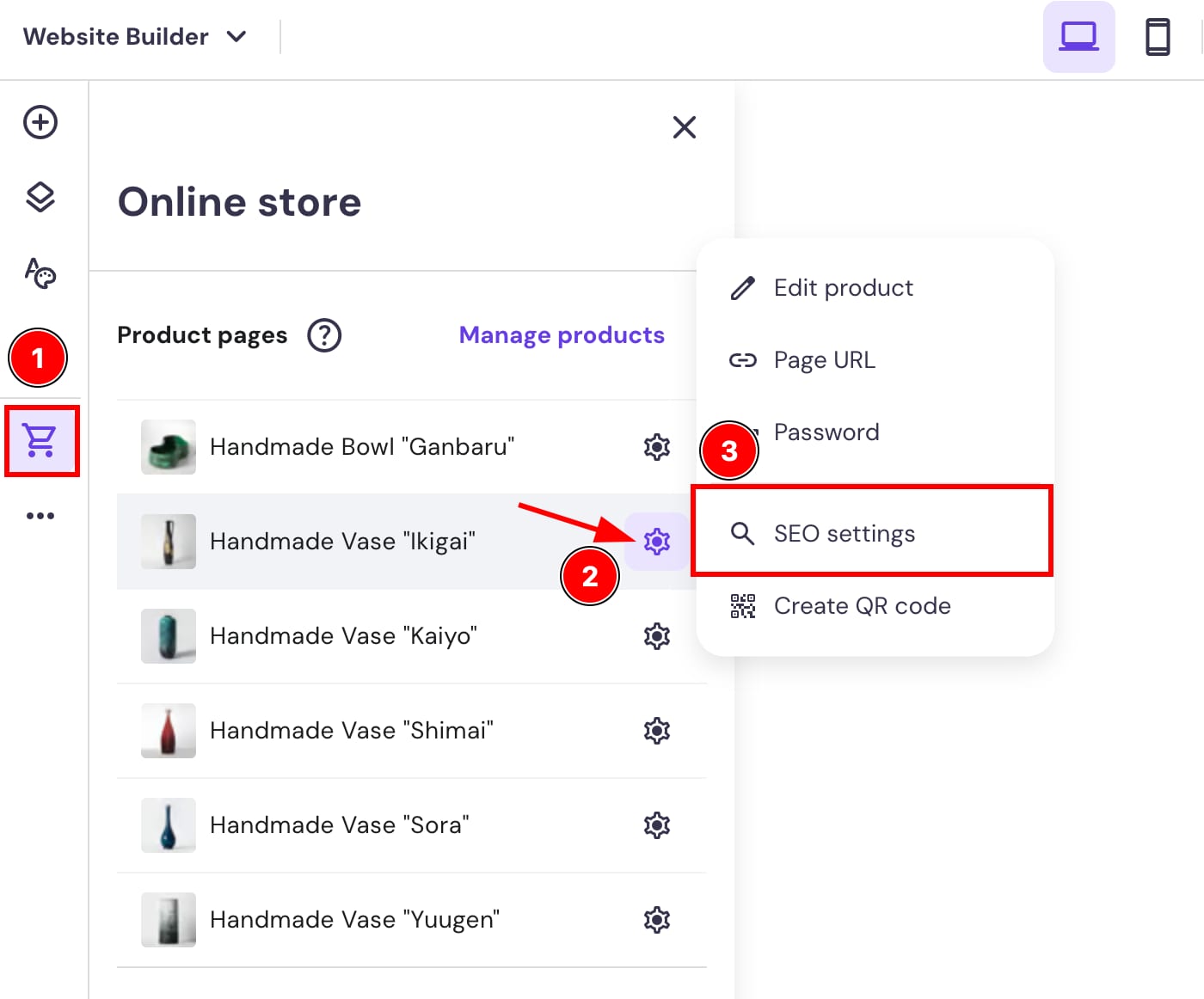This screenshot has height=999, width=1204.
Task: Select SEO settings from the menu
Action: pos(845,533)
